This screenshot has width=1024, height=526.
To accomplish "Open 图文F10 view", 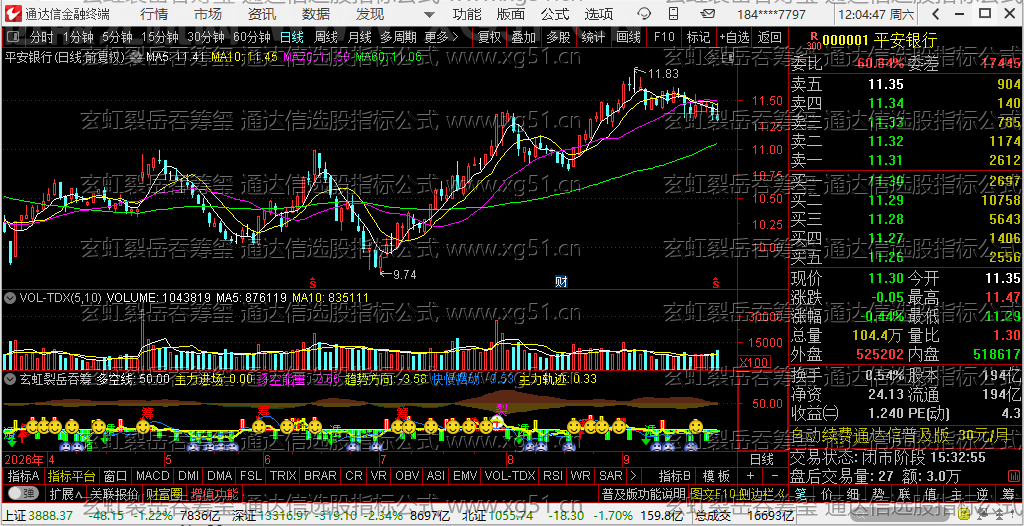I will click(x=712, y=493).
